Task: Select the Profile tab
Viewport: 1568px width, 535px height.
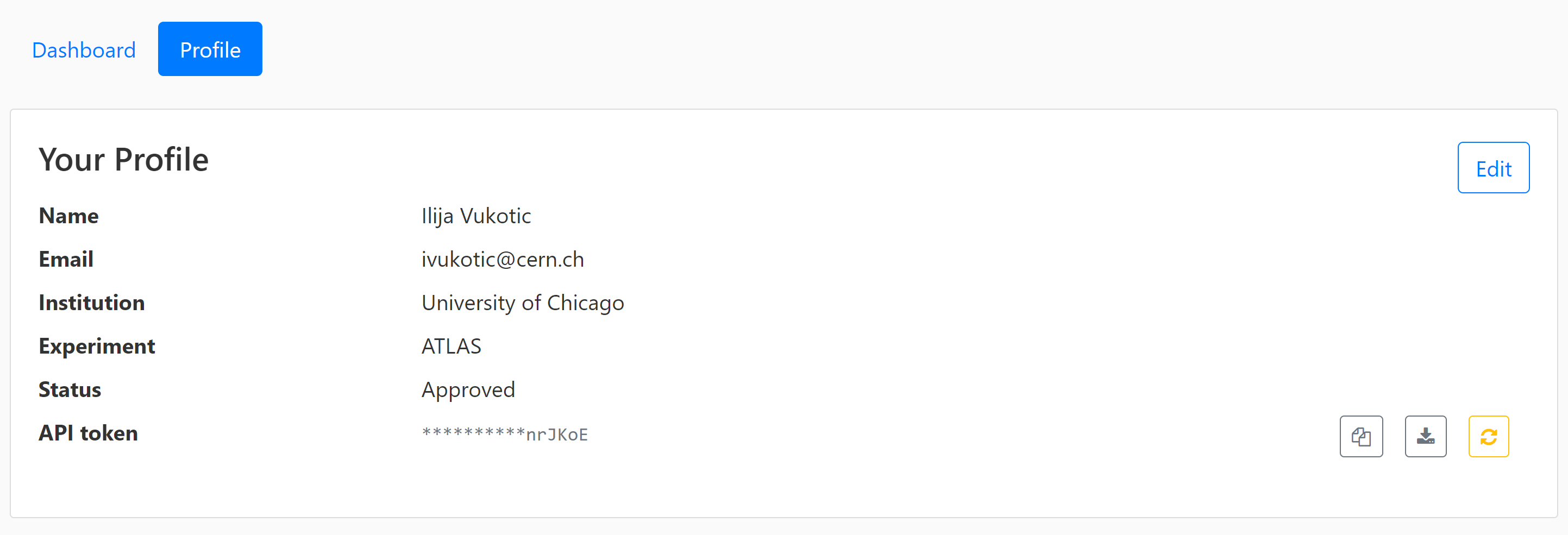Action: pos(210,50)
